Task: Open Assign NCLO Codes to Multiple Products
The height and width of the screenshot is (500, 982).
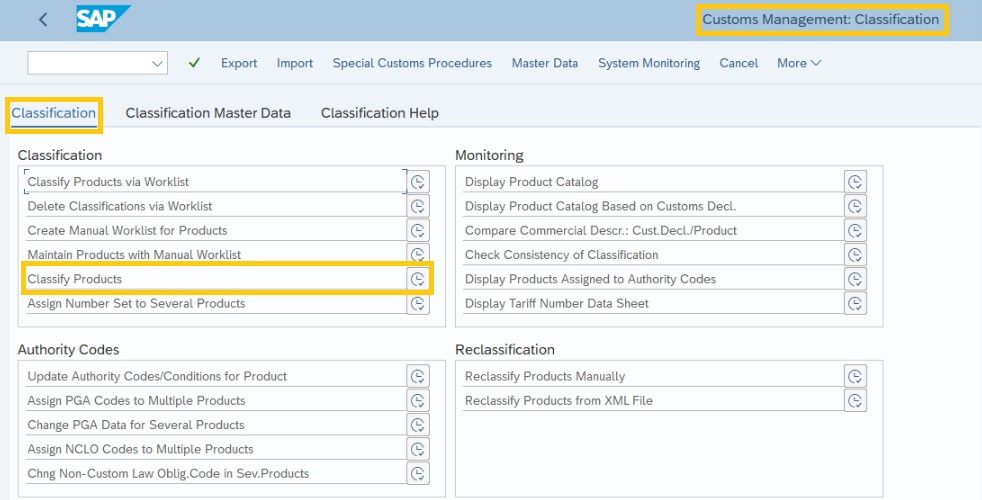Action: (215, 449)
